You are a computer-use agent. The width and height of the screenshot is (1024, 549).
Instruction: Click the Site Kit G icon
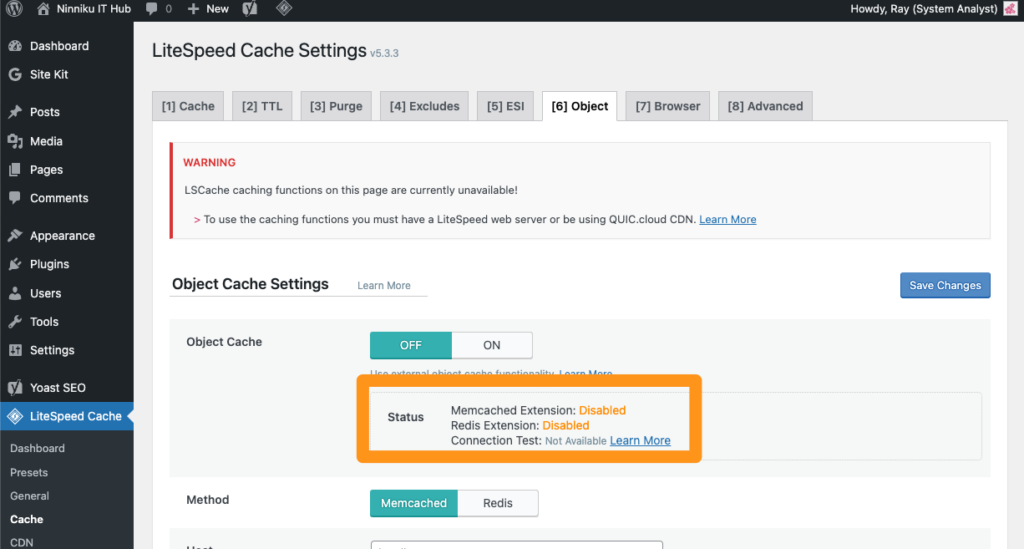pos(15,74)
